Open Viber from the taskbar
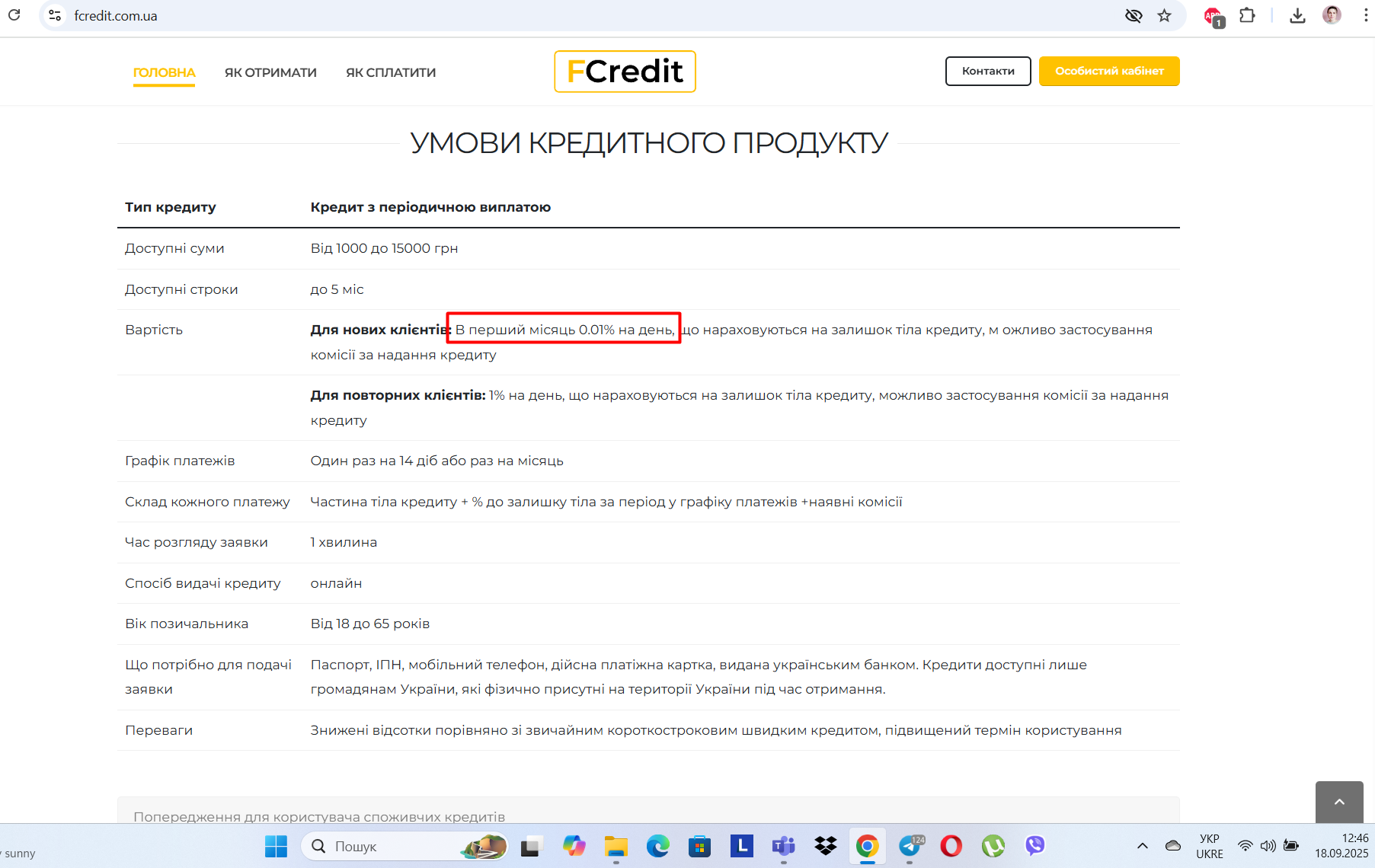The image size is (1375, 868). (x=1034, y=846)
